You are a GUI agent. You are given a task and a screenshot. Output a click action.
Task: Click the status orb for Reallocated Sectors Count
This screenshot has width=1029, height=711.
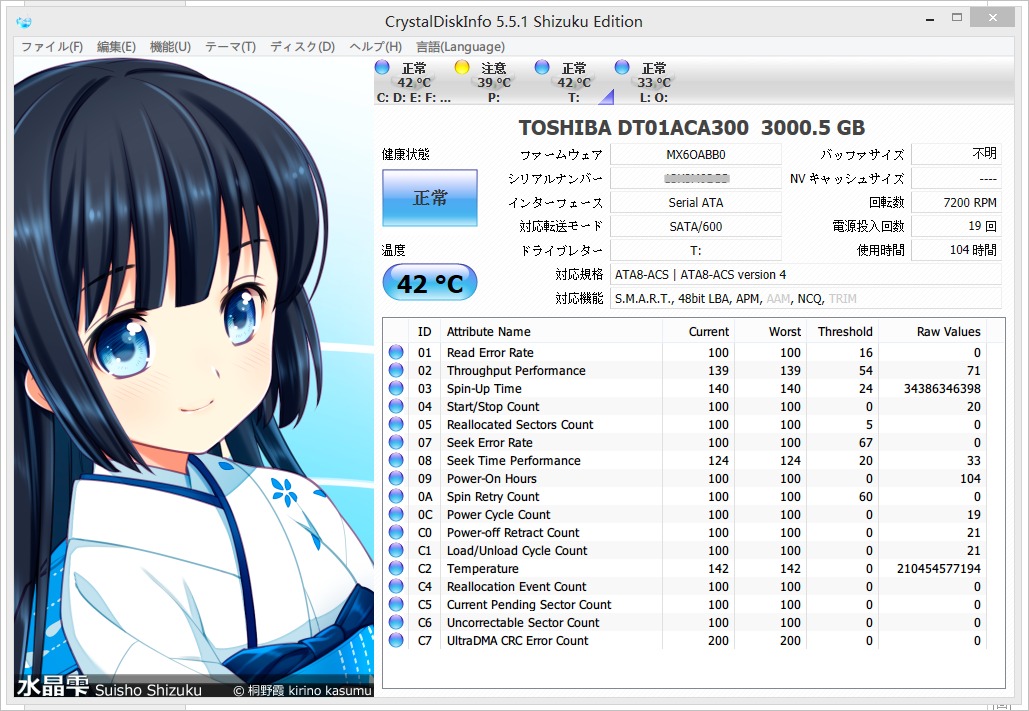point(396,425)
